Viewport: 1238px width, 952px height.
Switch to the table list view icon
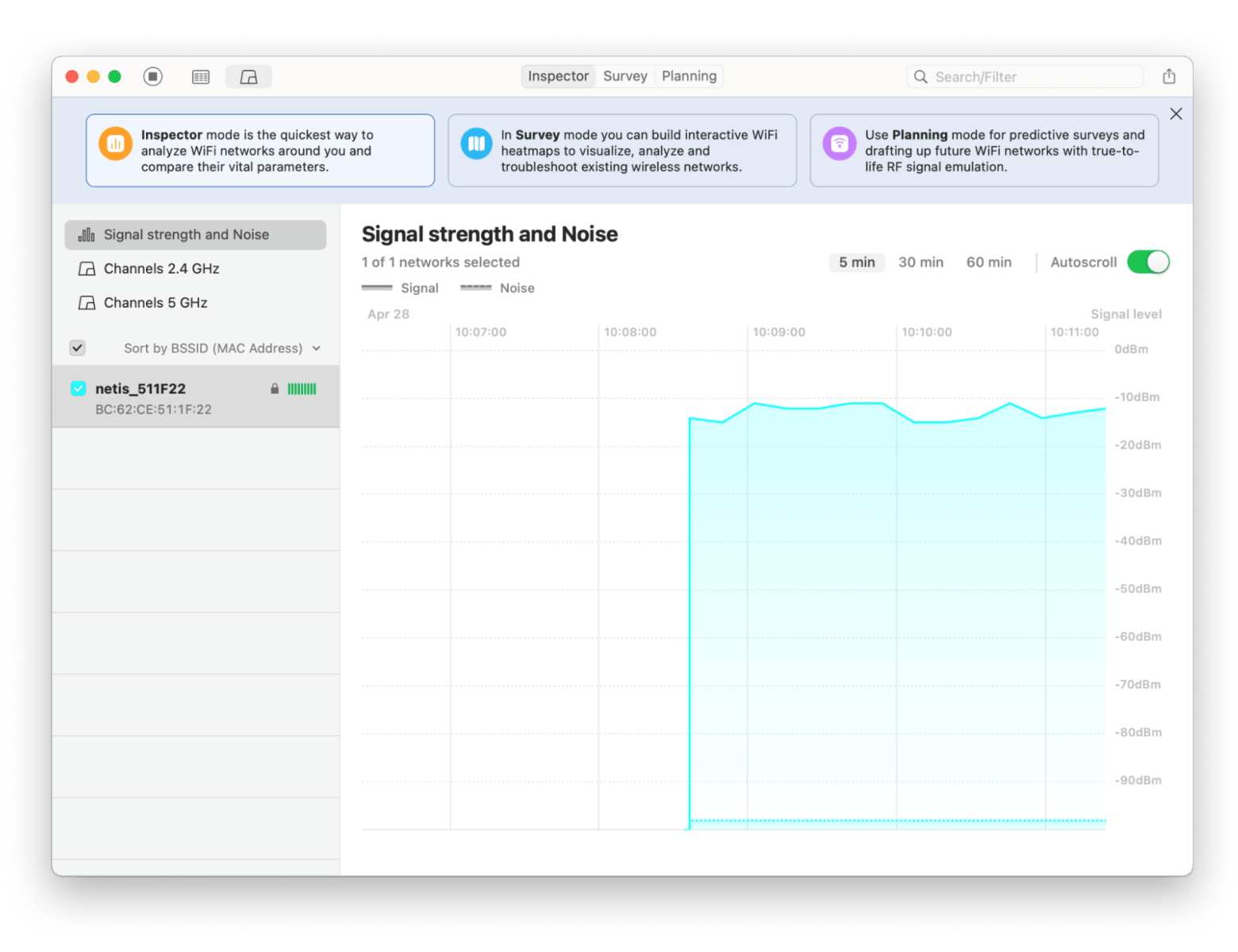(201, 77)
